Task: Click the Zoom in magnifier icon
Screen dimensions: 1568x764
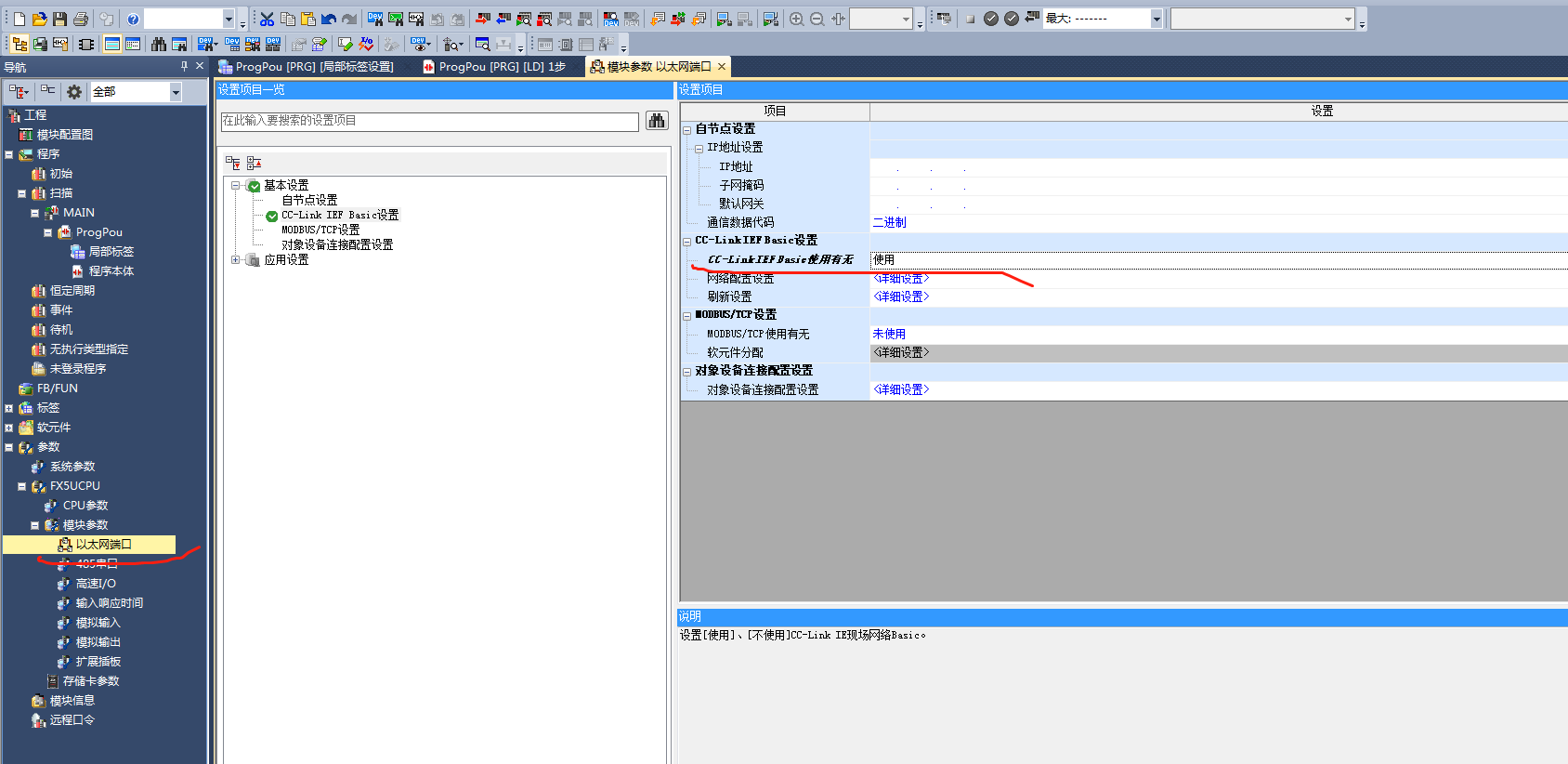Action: pyautogui.click(x=796, y=19)
